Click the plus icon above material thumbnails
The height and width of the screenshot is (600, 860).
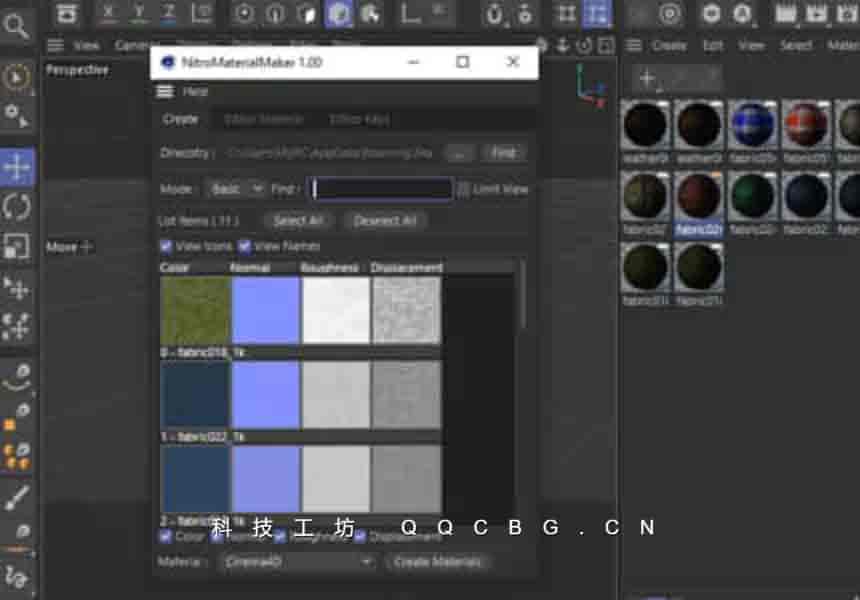pos(648,79)
